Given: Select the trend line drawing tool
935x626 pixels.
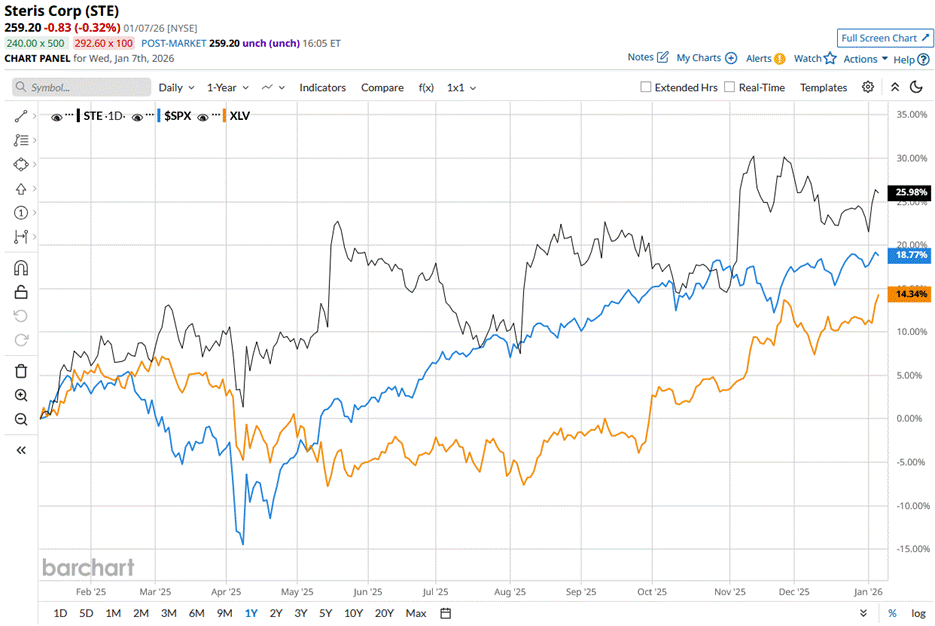Looking at the screenshot, I should pos(22,116).
